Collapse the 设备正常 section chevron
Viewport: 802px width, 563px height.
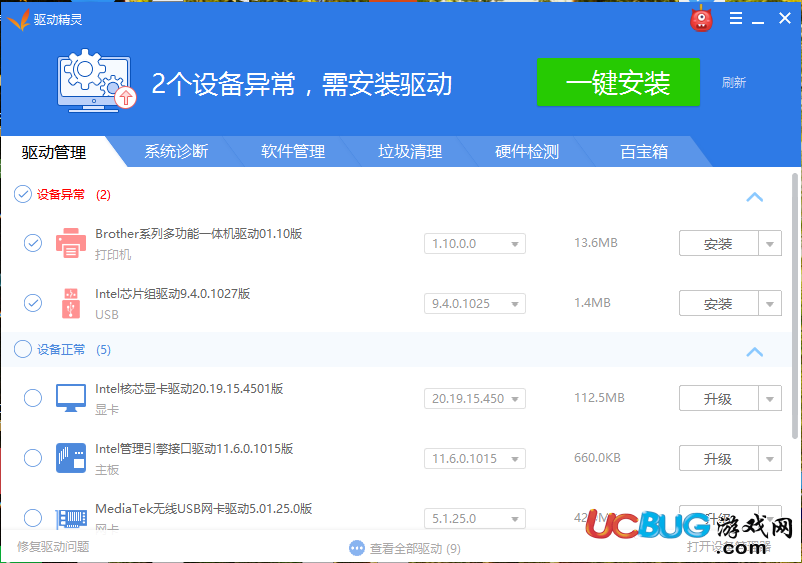(x=754, y=352)
